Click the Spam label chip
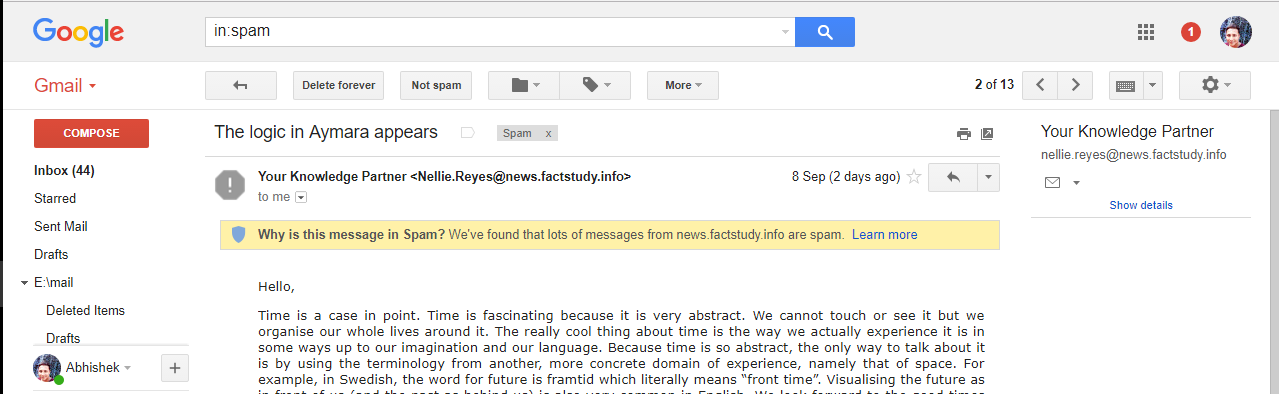The image size is (1279, 394). (x=517, y=133)
